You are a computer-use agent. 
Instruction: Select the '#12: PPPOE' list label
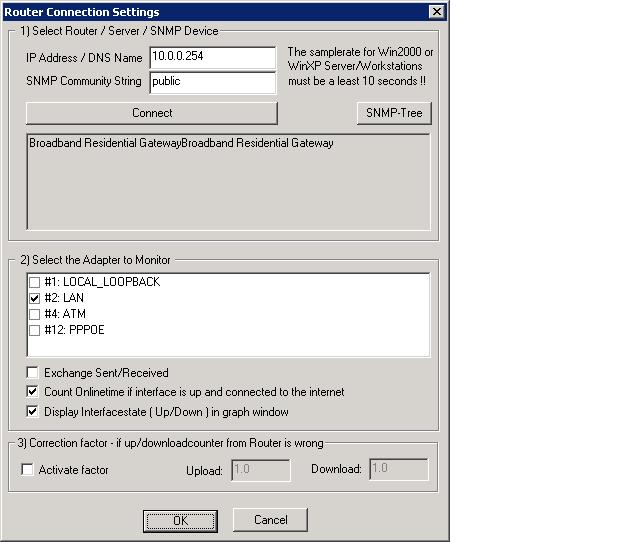[74, 330]
